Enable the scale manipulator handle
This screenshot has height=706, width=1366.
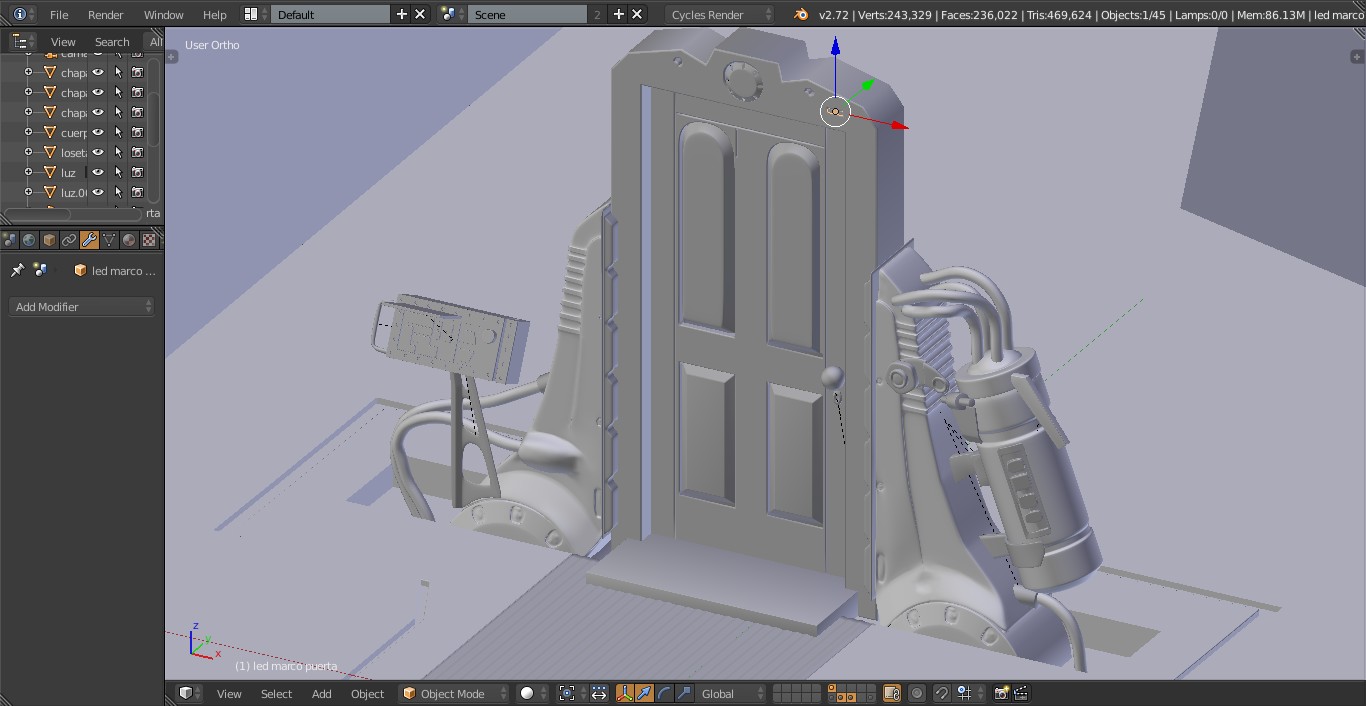click(684, 693)
